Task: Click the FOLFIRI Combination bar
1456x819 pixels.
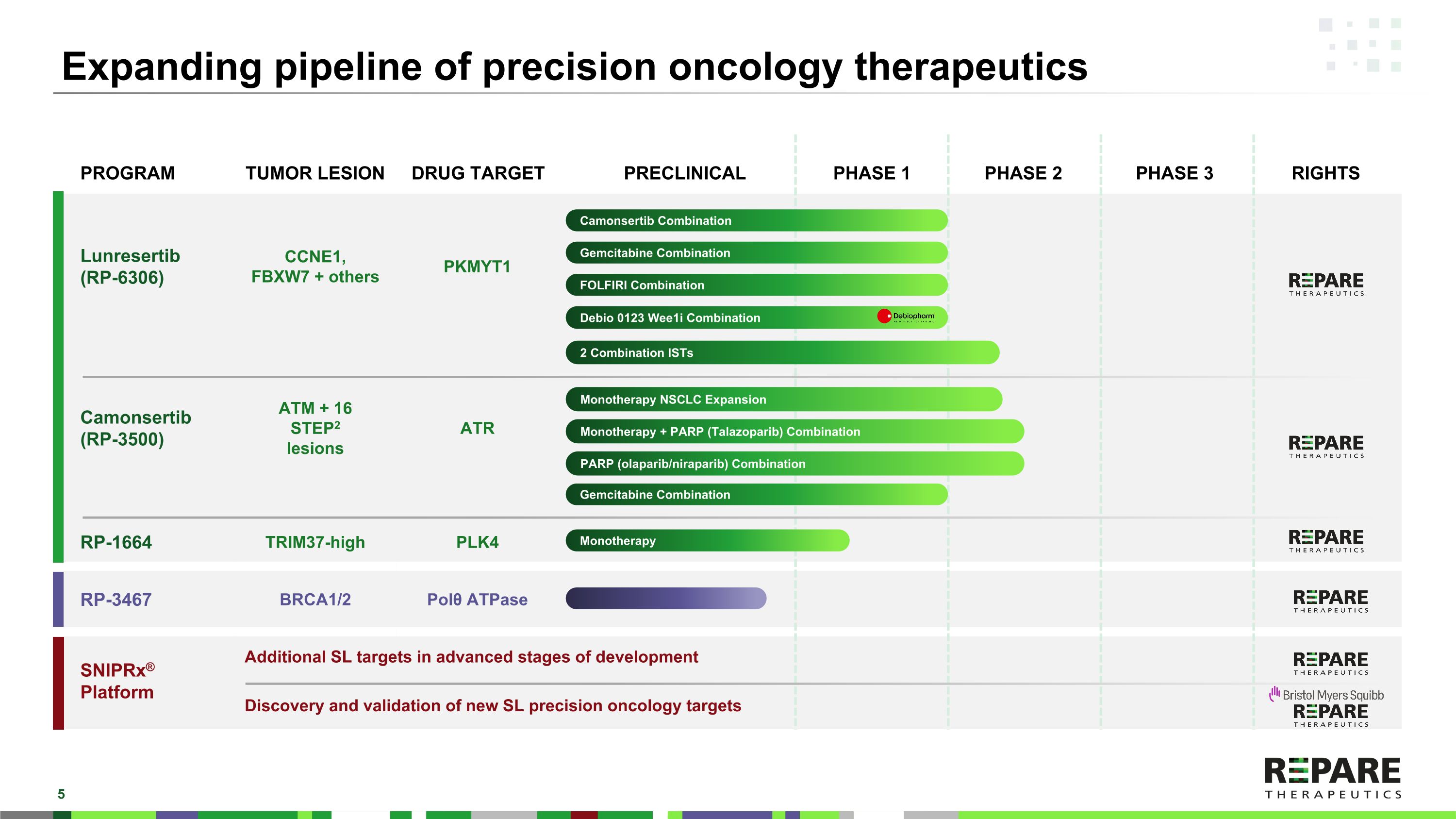Action: coord(756,285)
